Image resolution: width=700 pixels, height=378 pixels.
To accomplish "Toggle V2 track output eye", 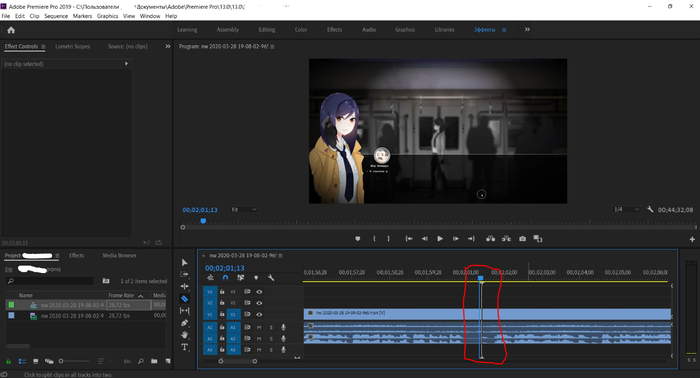I will 259,303.
